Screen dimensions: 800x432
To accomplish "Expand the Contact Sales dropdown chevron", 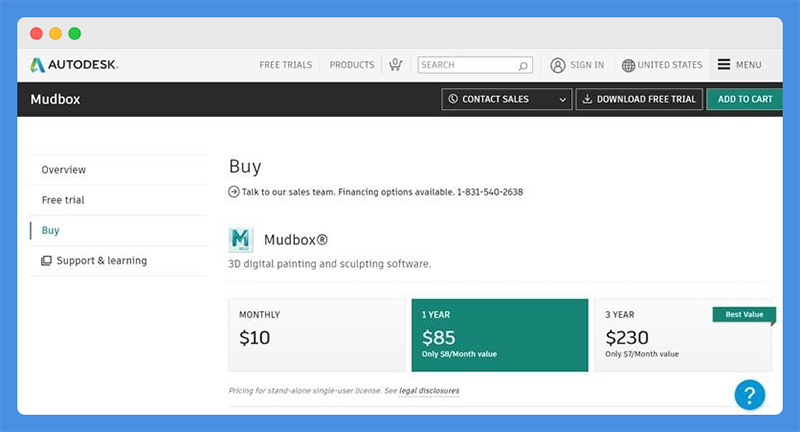I will [x=562, y=99].
